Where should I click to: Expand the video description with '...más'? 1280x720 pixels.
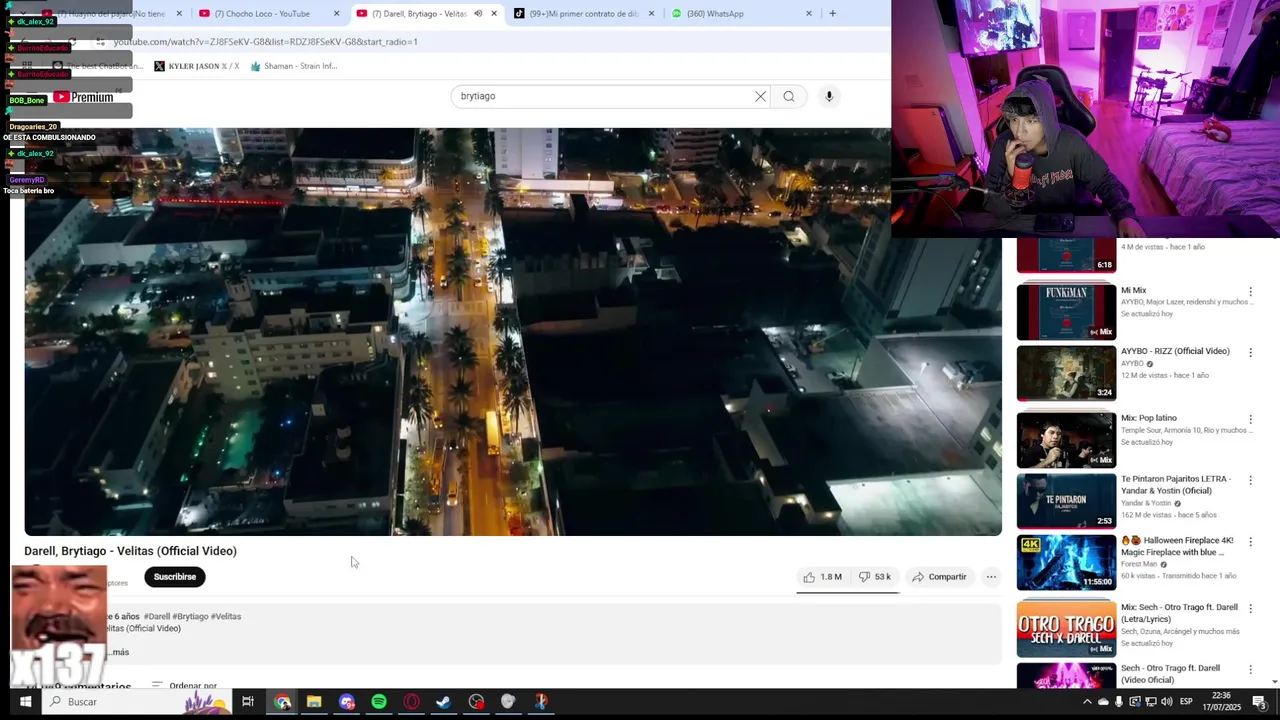click(119, 652)
